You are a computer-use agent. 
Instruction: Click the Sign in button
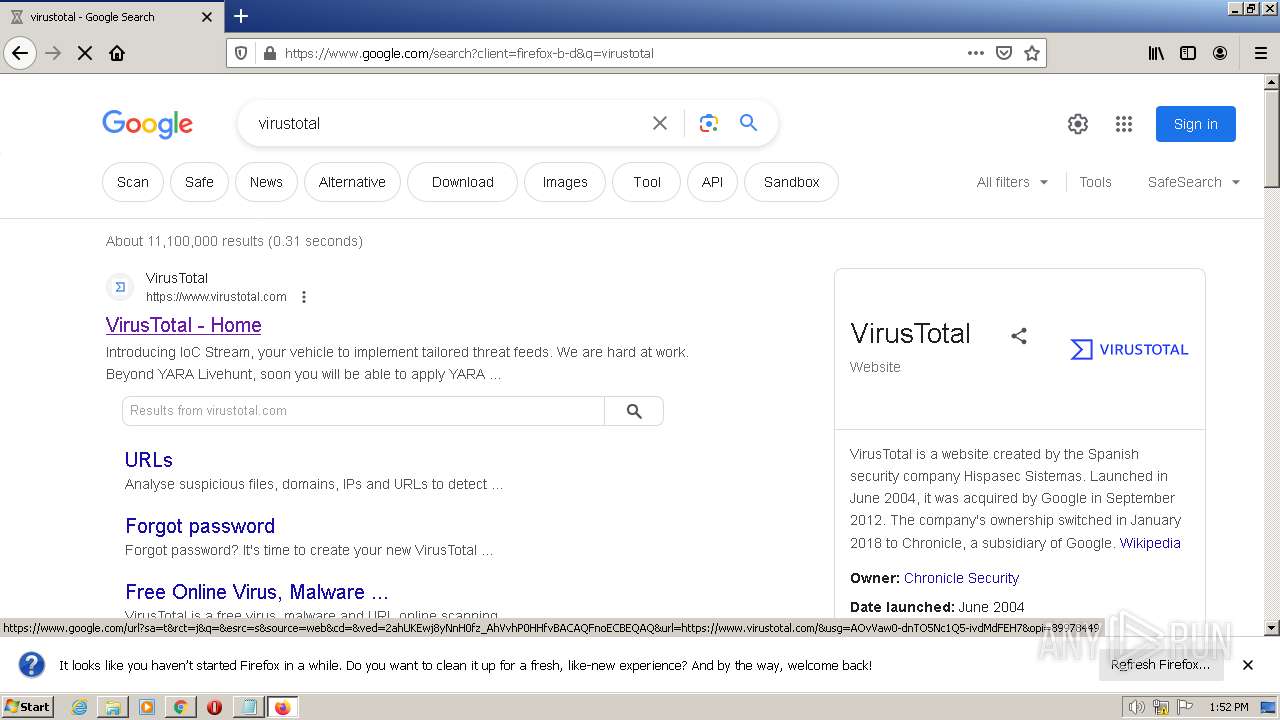point(1196,124)
